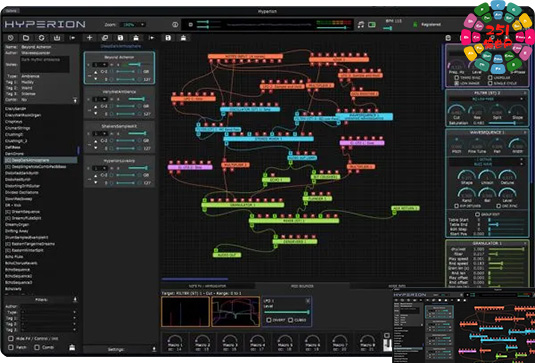Click the GRANULATOR 1 node in graph
This screenshot has width=535, height=363.
(x=243, y=205)
